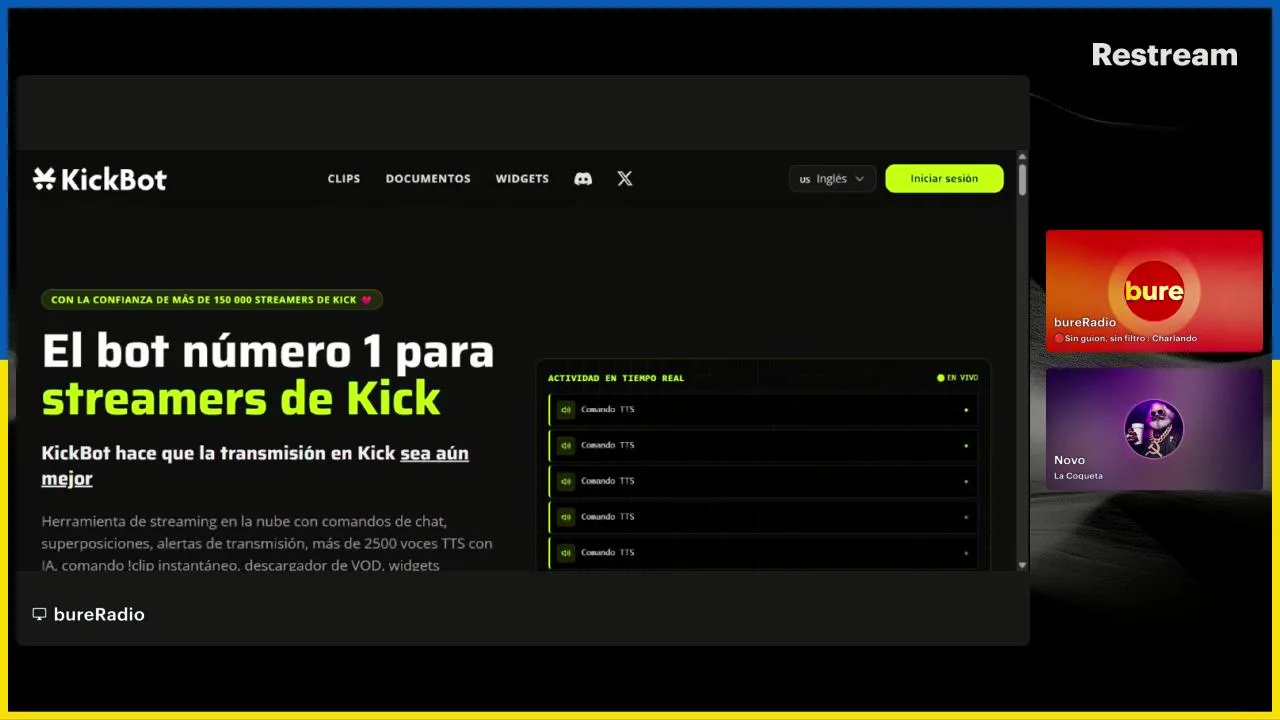Open the Discord icon link
The width and height of the screenshot is (1280, 720).
(x=583, y=179)
